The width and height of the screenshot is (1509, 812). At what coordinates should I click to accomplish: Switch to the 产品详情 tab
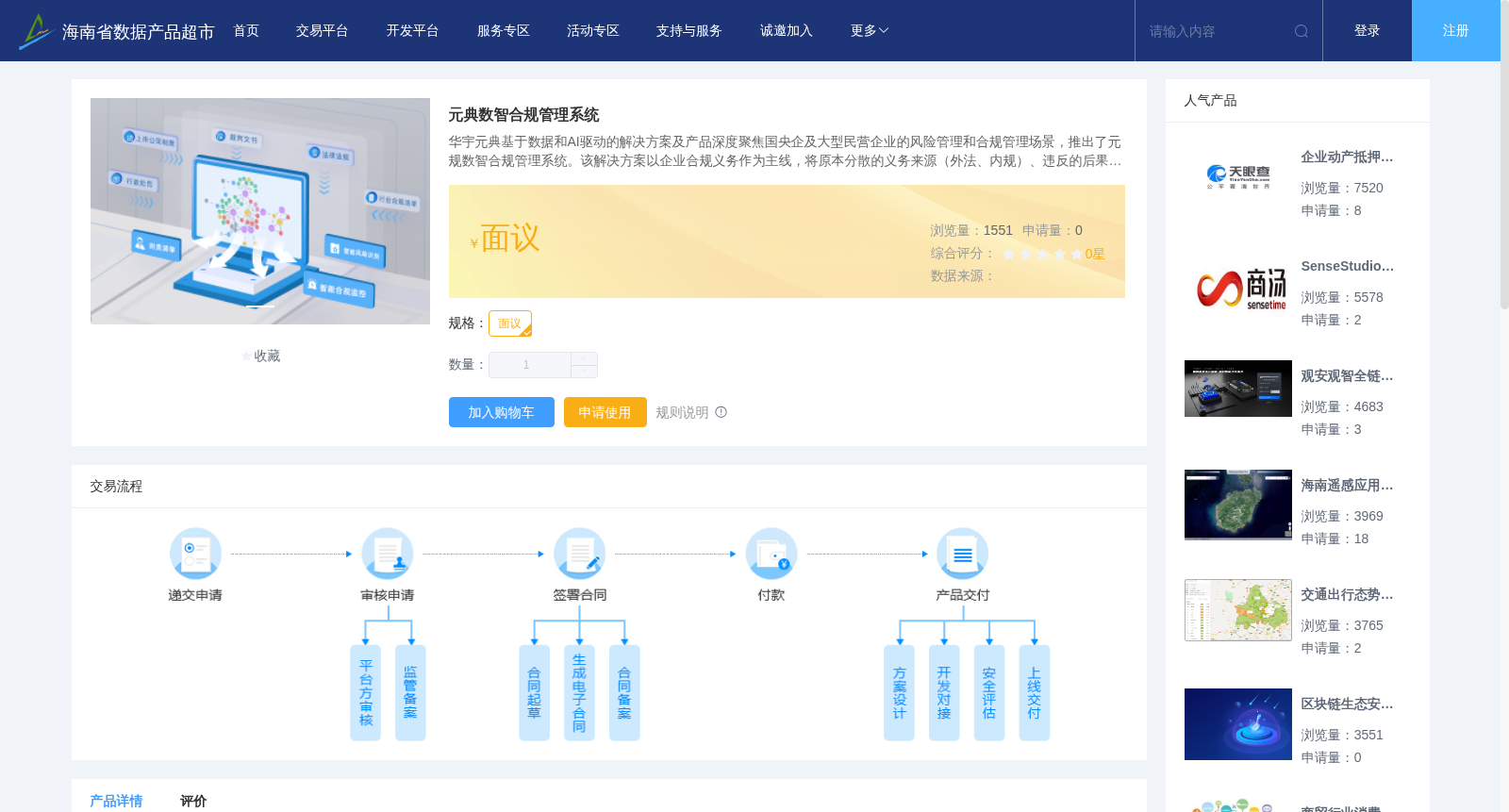[x=116, y=801]
